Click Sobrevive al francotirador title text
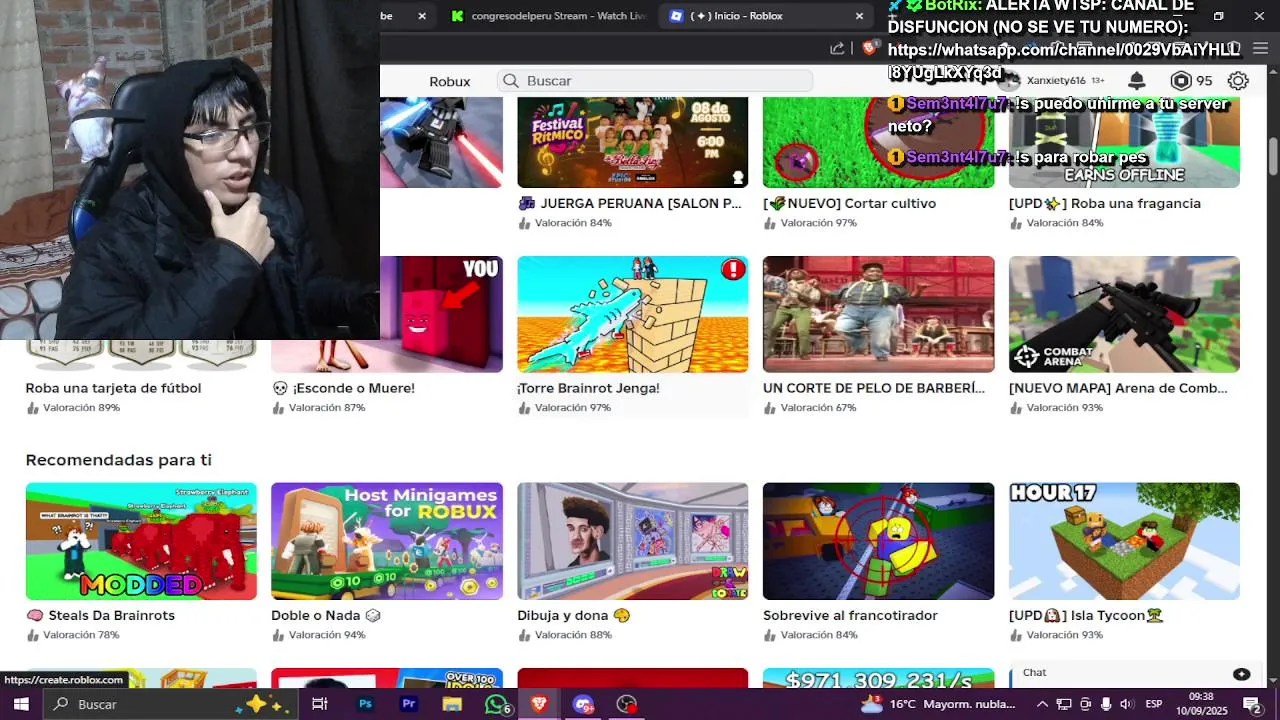This screenshot has height=720, width=1280. [x=850, y=615]
